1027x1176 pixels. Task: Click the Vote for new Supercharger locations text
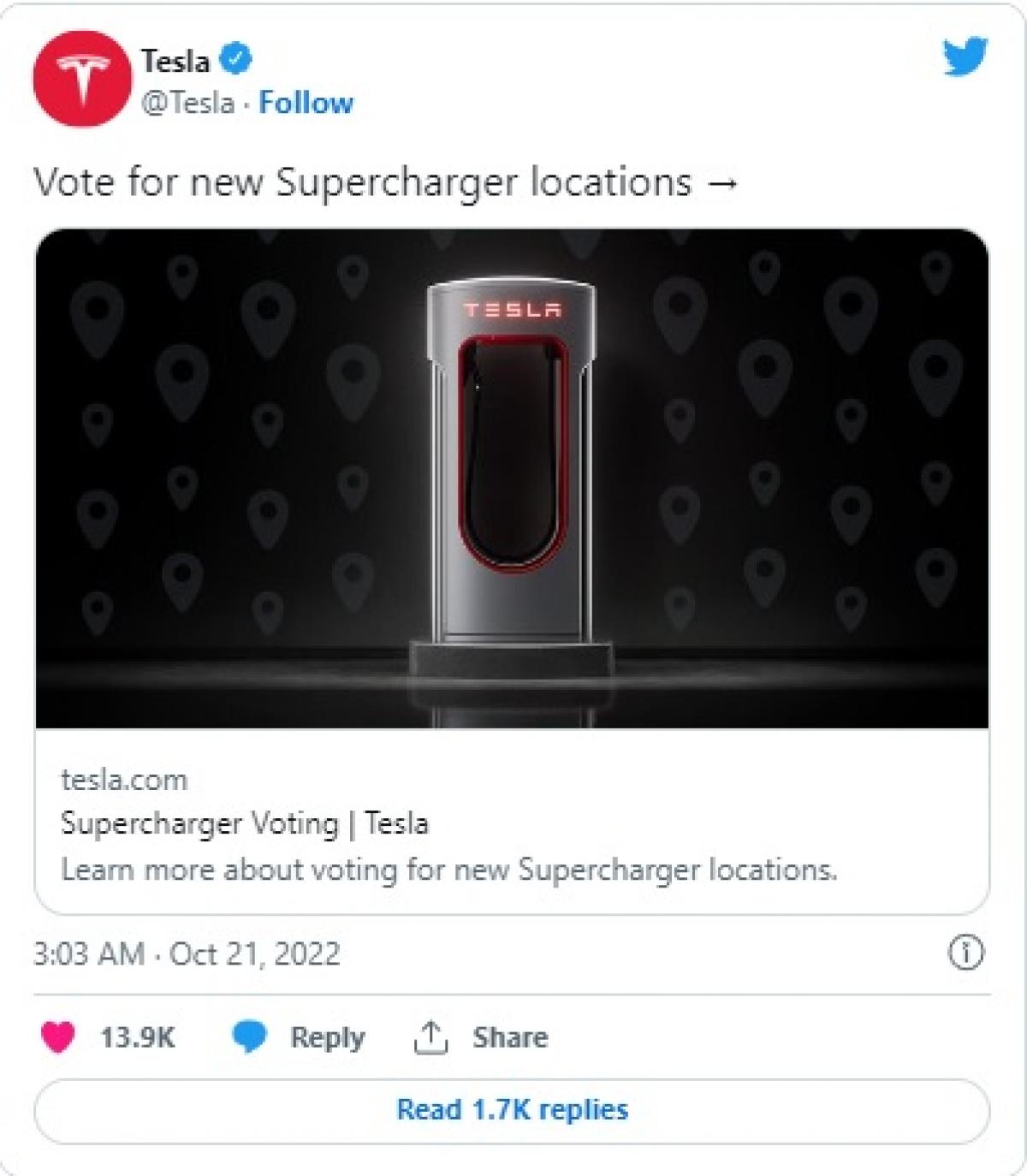click(x=362, y=182)
